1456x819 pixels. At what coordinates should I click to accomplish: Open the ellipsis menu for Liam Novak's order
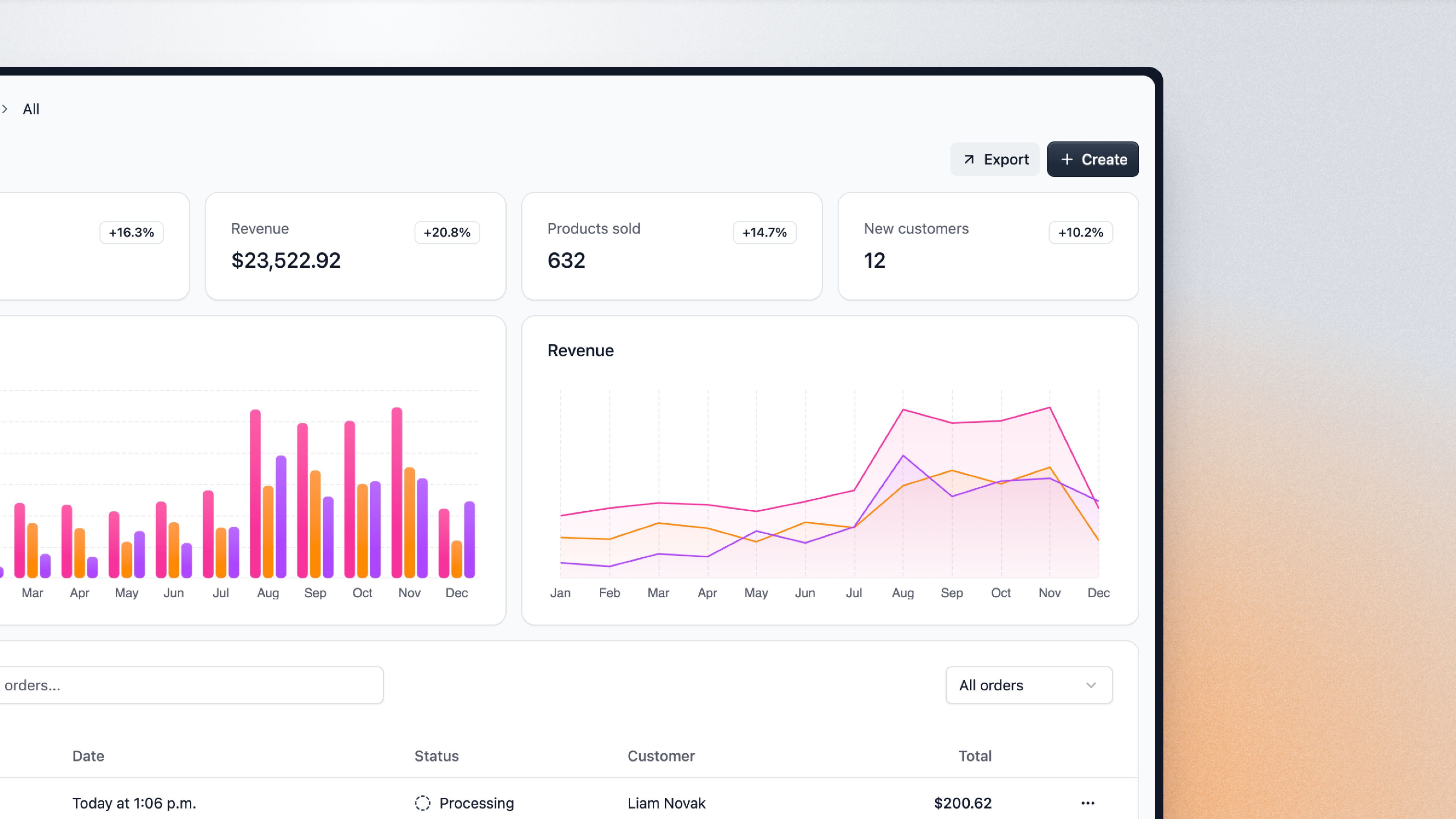point(1087,803)
